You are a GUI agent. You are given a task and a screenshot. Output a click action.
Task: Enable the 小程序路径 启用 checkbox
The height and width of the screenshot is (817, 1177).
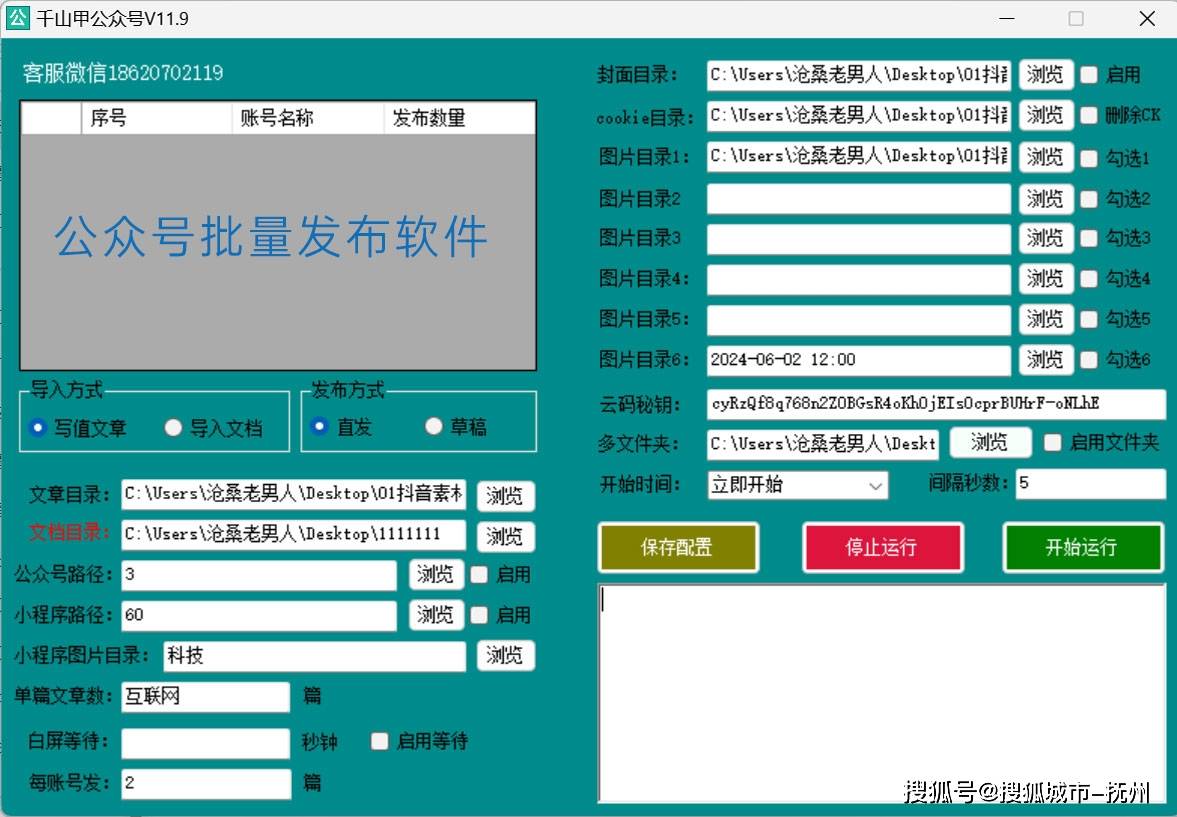point(479,615)
